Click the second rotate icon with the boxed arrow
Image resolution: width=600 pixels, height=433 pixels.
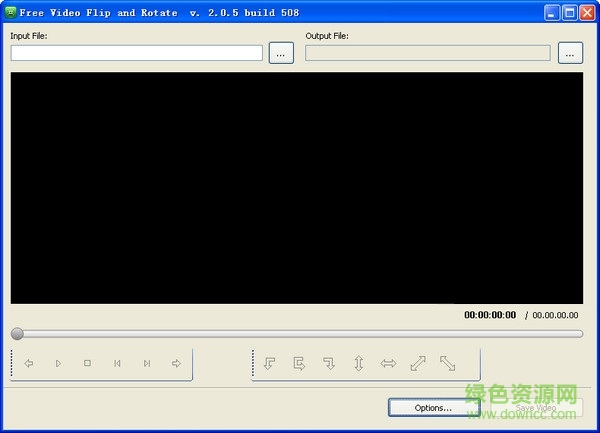(x=299, y=364)
